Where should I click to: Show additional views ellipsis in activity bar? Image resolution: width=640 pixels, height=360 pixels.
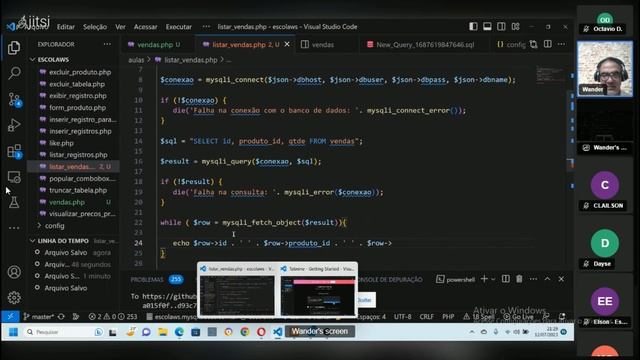[14, 228]
